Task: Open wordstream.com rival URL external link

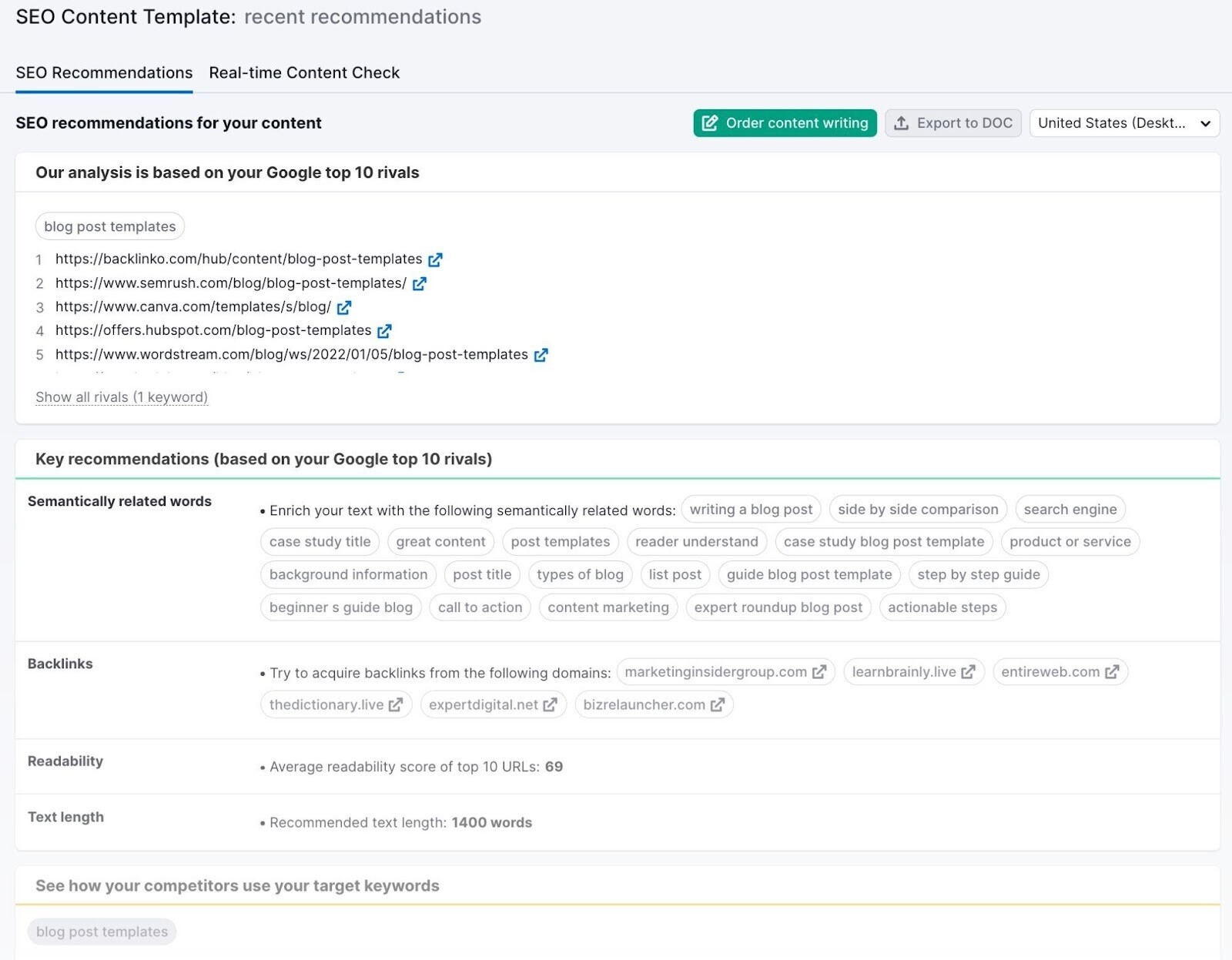Action: coord(541,355)
